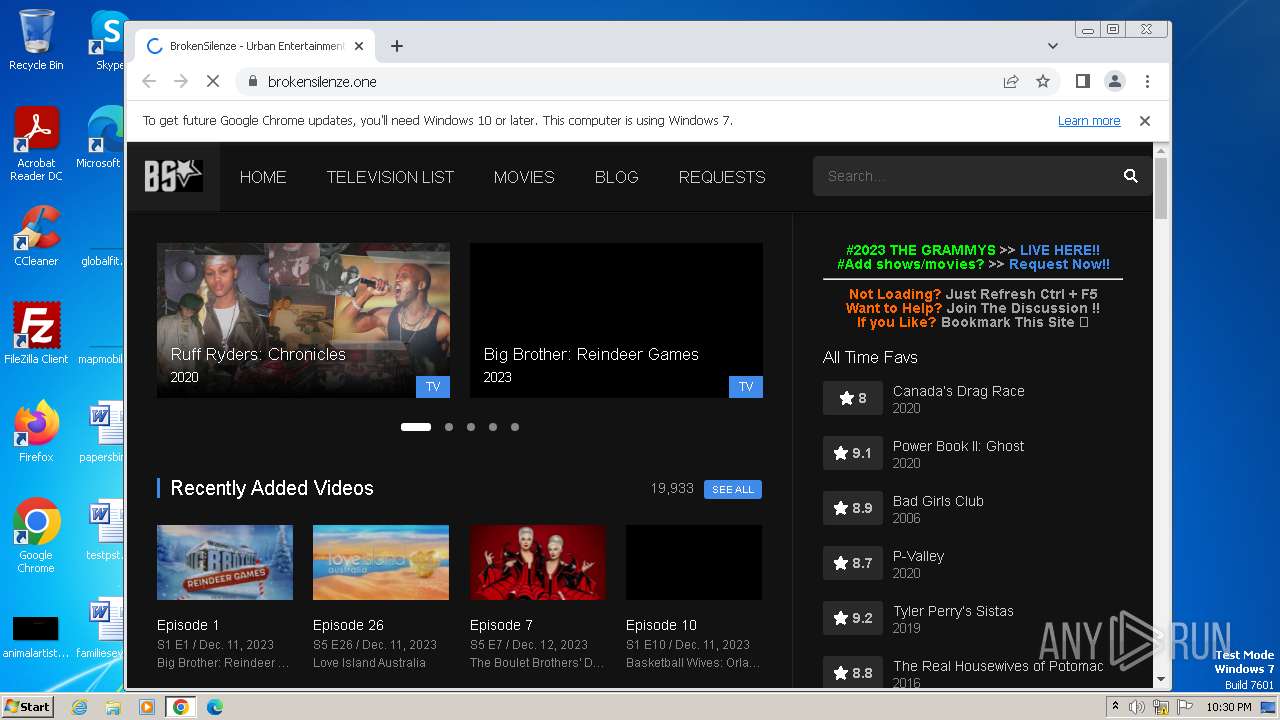Open the tab search dropdown arrow
Image resolution: width=1280 pixels, height=720 pixels.
tap(1053, 46)
